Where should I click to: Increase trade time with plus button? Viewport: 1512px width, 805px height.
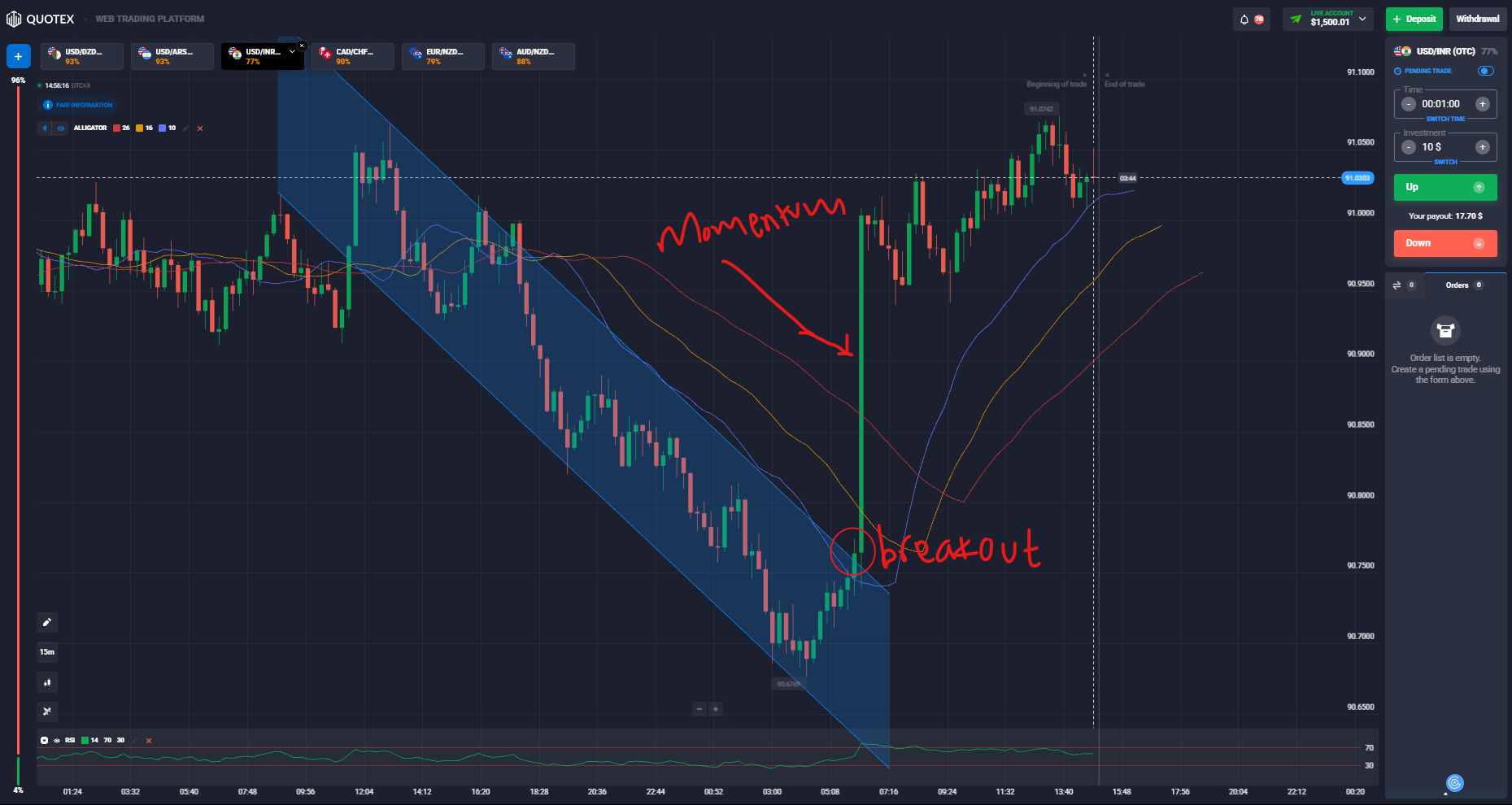point(1483,104)
